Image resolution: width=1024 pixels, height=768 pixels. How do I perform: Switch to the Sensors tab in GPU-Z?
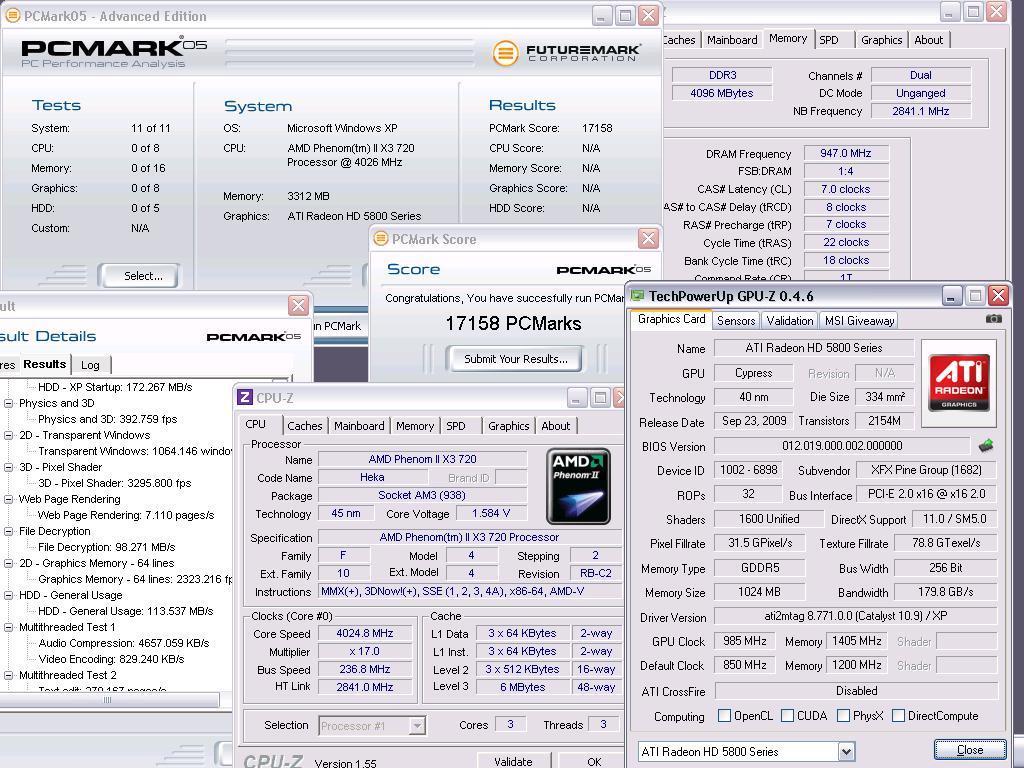(x=736, y=321)
